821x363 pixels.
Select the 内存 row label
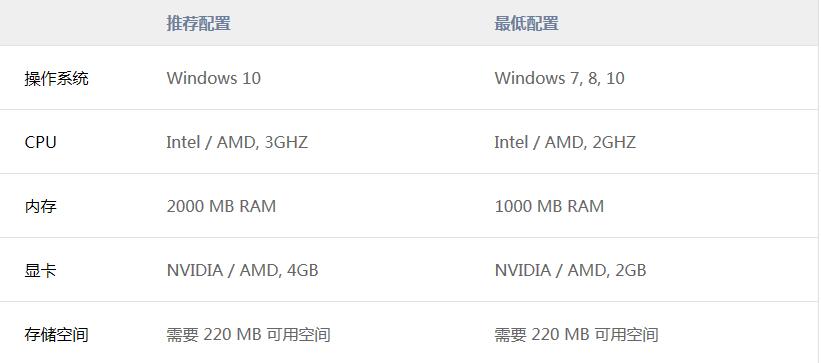click(40, 206)
